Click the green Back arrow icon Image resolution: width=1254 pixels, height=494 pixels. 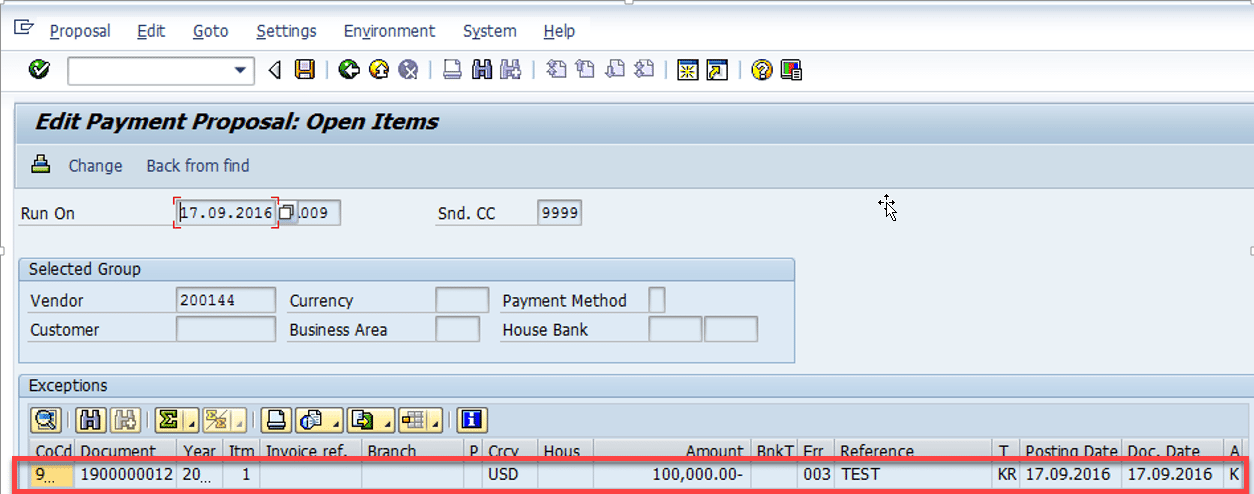tap(348, 70)
